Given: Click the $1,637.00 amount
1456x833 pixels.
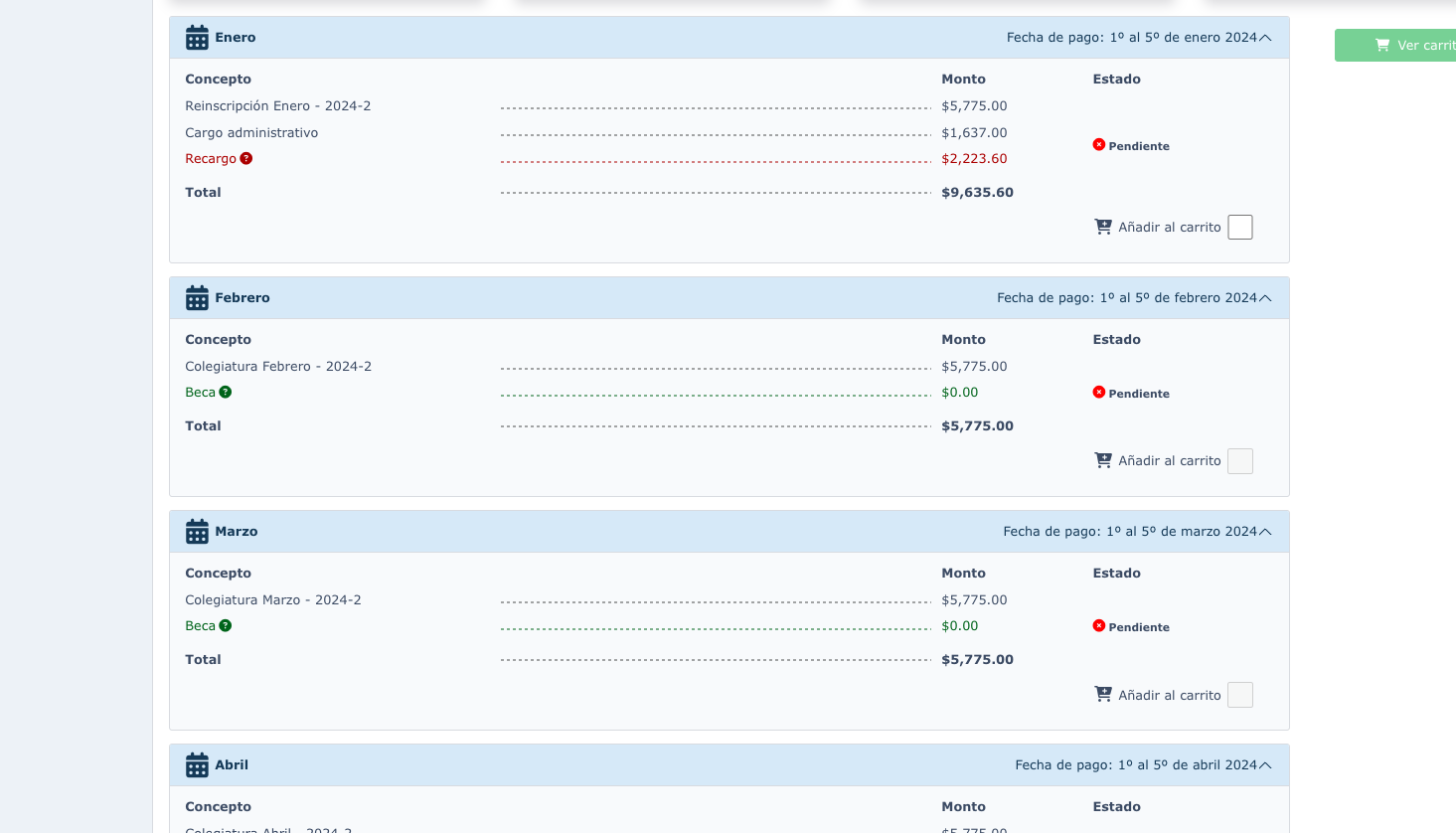Looking at the screenshot, I should pyautogui.click(x=974, y=133).
